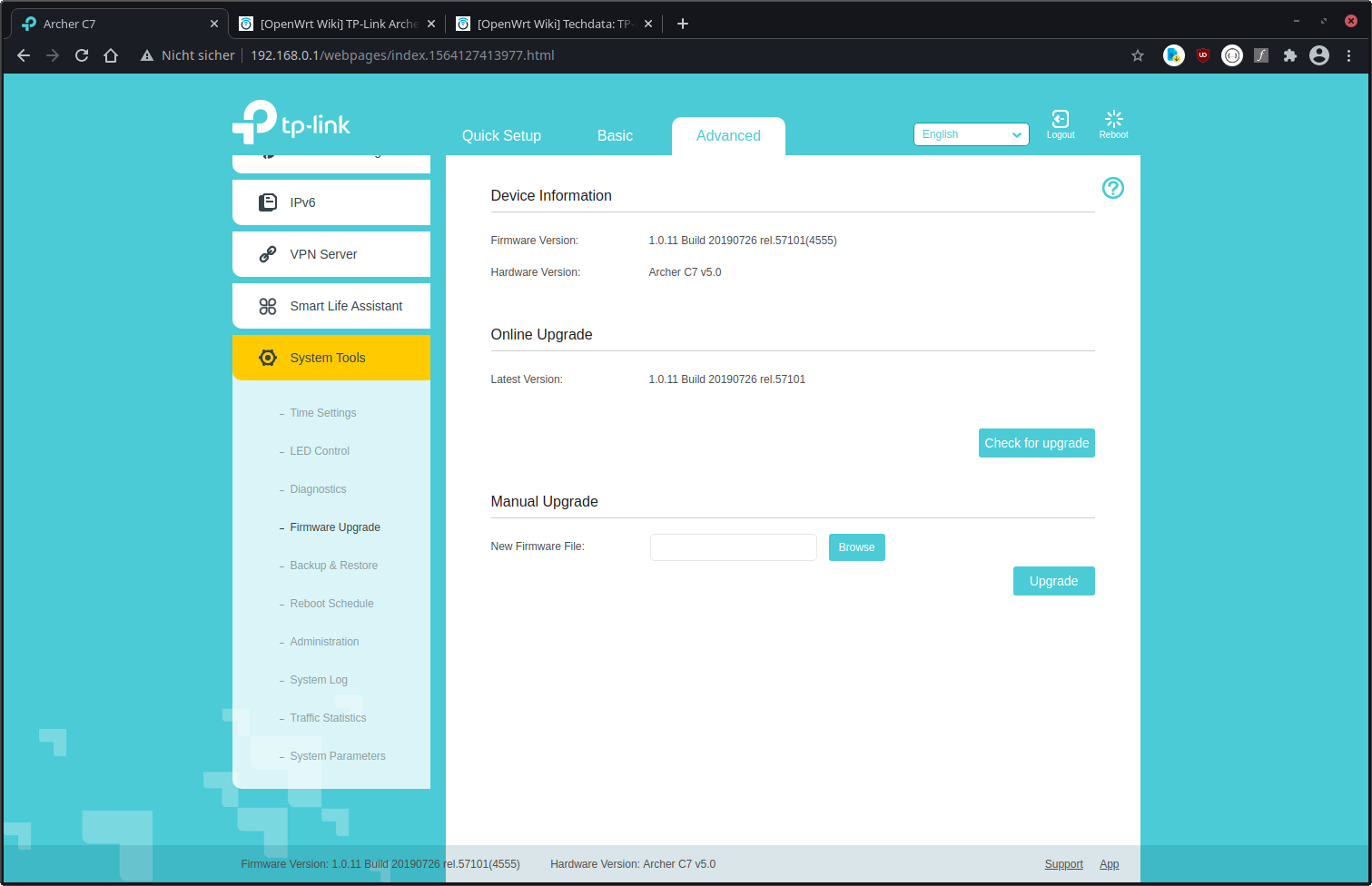1372x886 pixels.
Task: Go back using the browser back arrow
Action: click(x=24, y=55)
